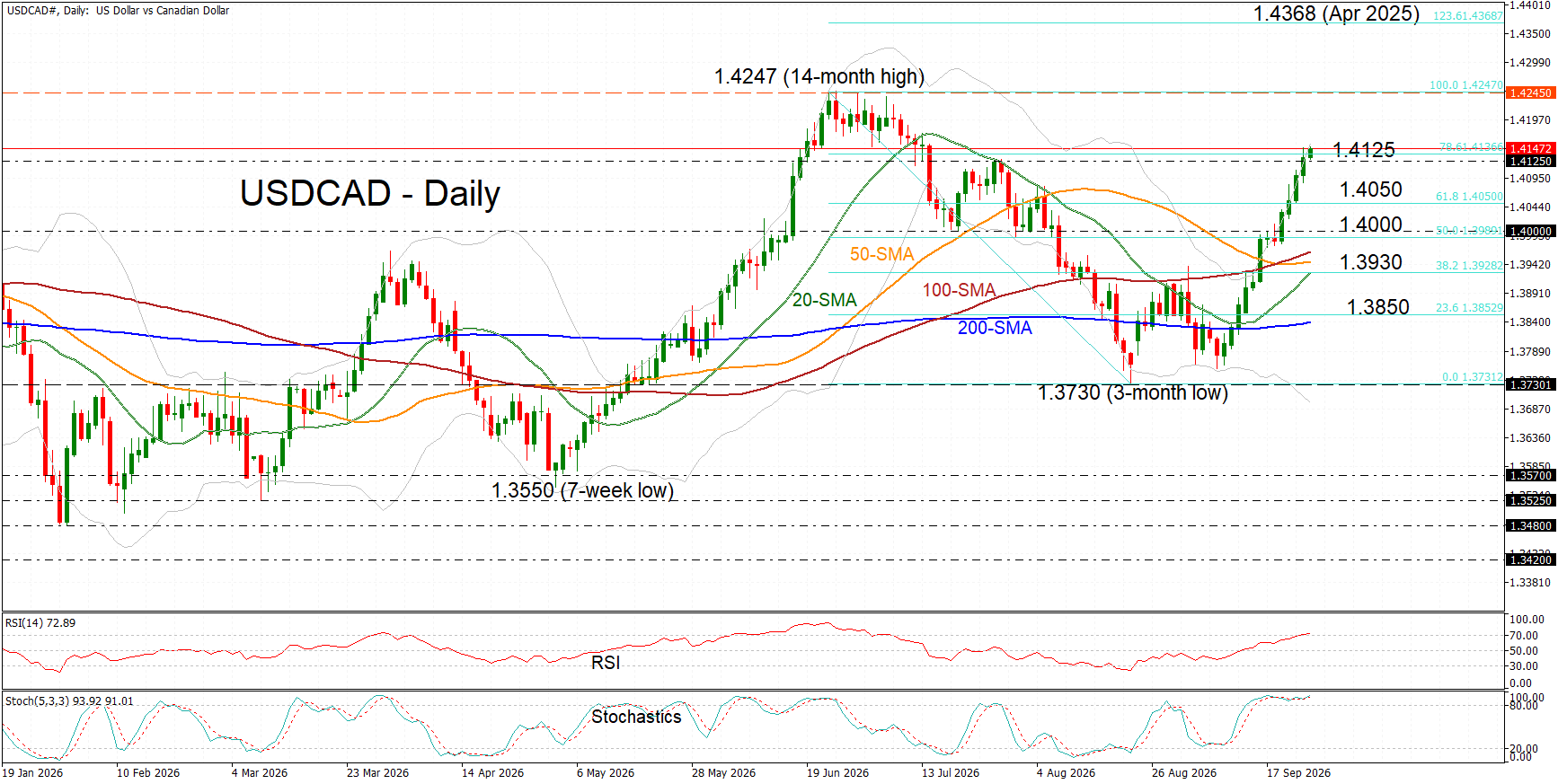Select the 1.4050 level label
Image resolution: width=1567 pixels, height=784 pixels.
[x=1370, y=189]
